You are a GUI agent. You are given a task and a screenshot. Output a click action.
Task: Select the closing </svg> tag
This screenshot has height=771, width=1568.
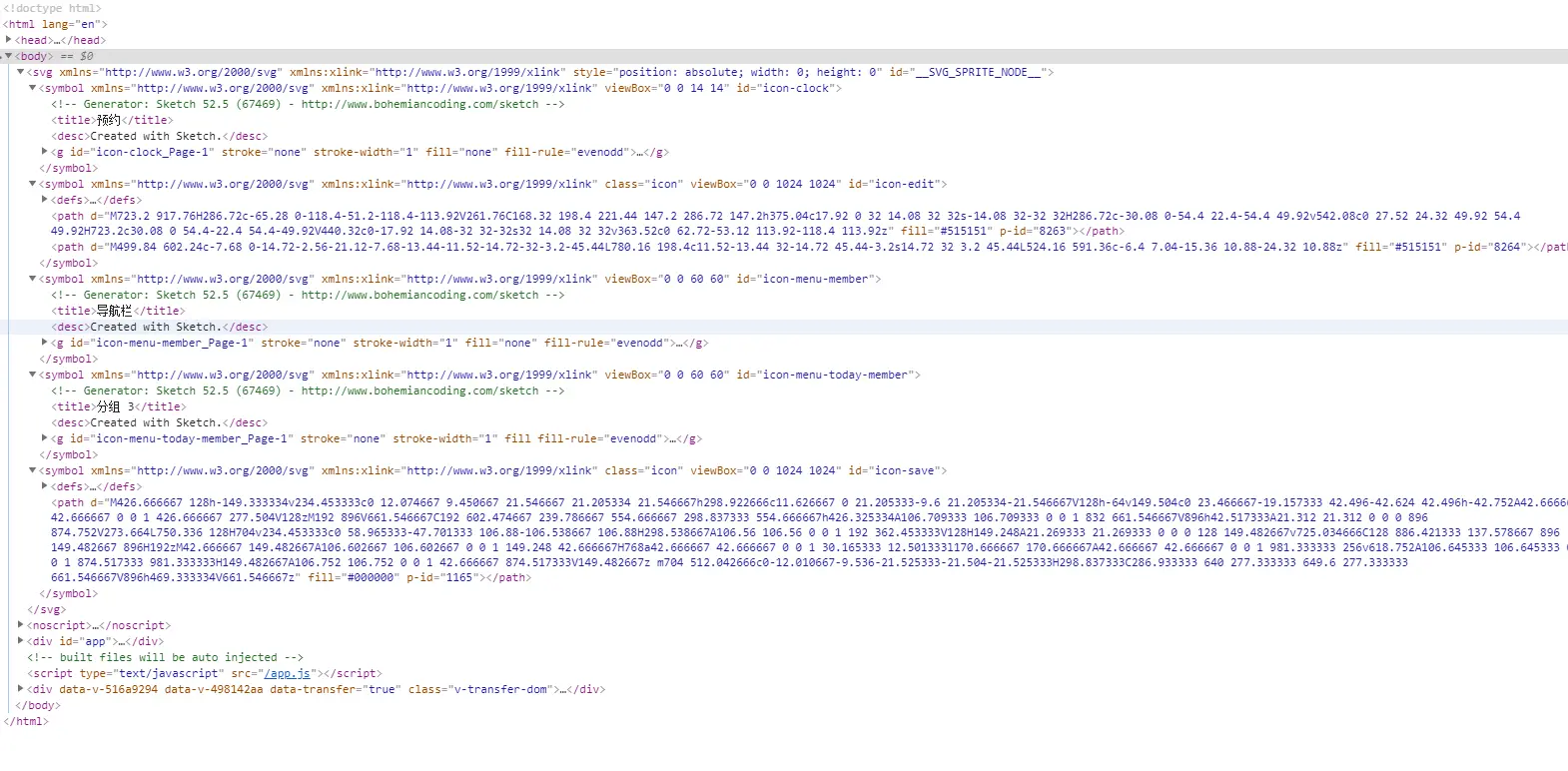pos(47,609)
